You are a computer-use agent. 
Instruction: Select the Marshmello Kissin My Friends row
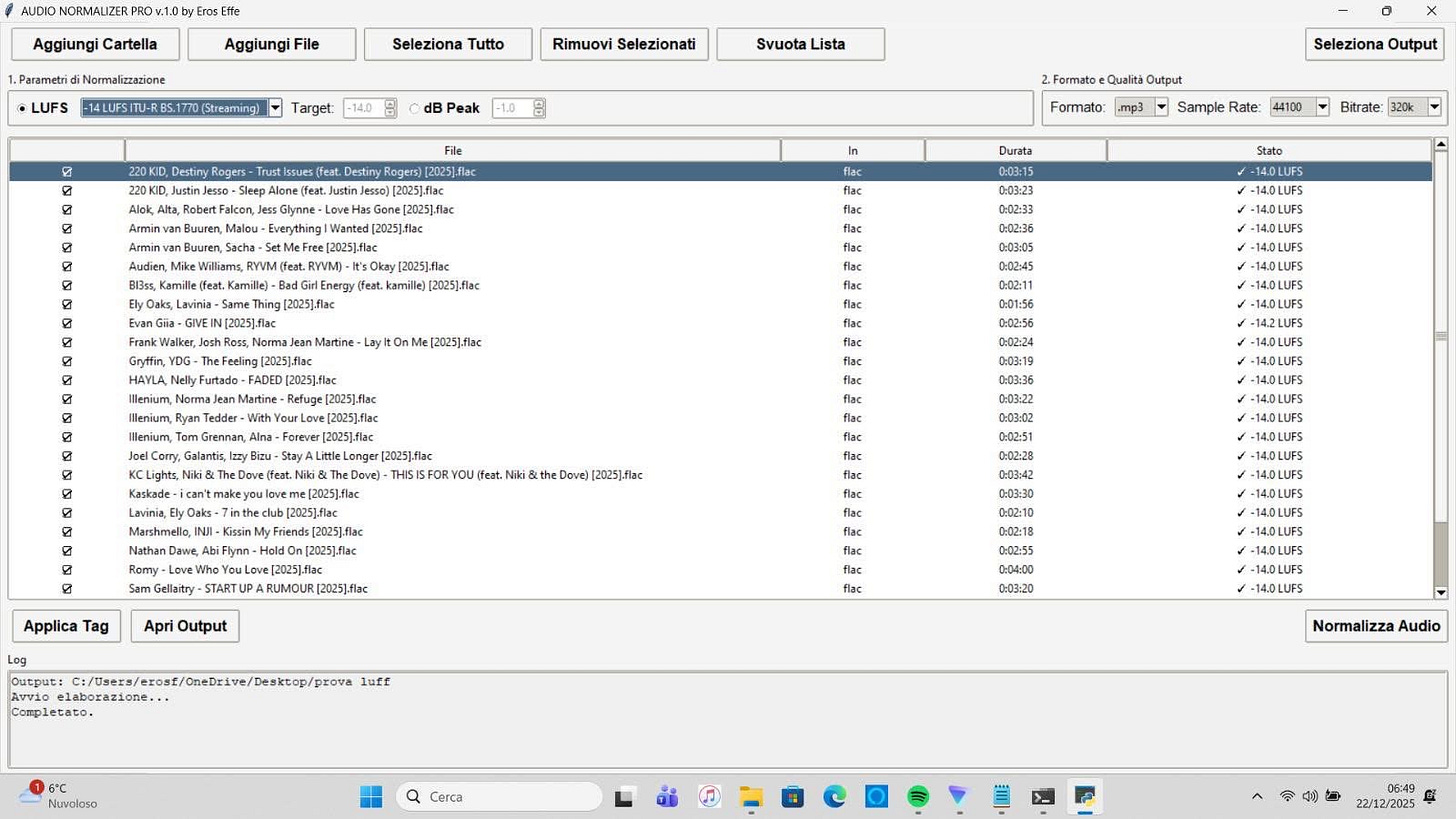coord(721,532)
